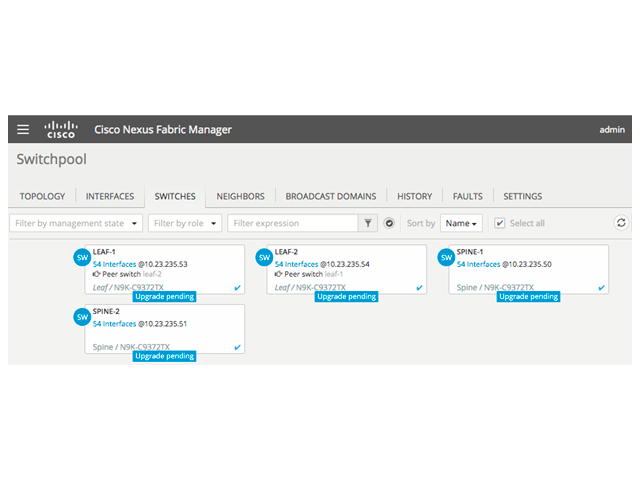Click the LEAF-1 SW badge icon
Screen dimensions: 640x480
coord(82,258)
